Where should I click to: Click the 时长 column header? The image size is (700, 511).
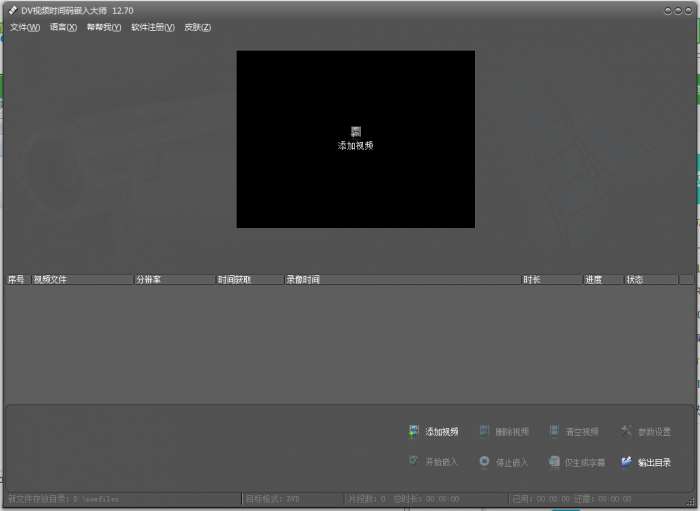(551, 279)
